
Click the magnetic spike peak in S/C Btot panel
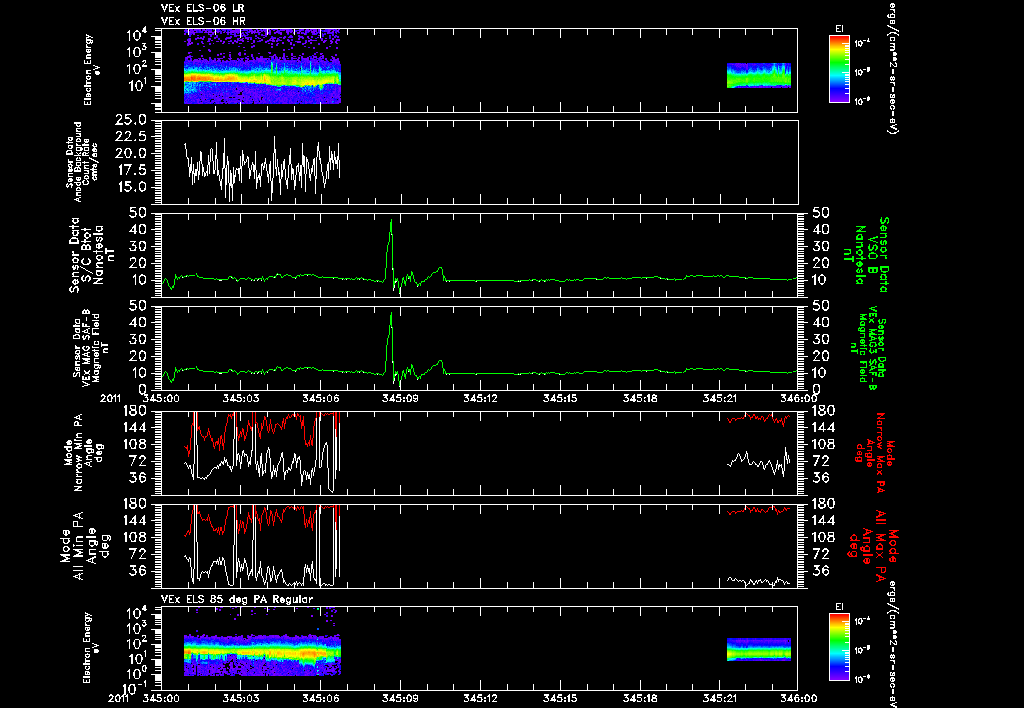(391, 221)
